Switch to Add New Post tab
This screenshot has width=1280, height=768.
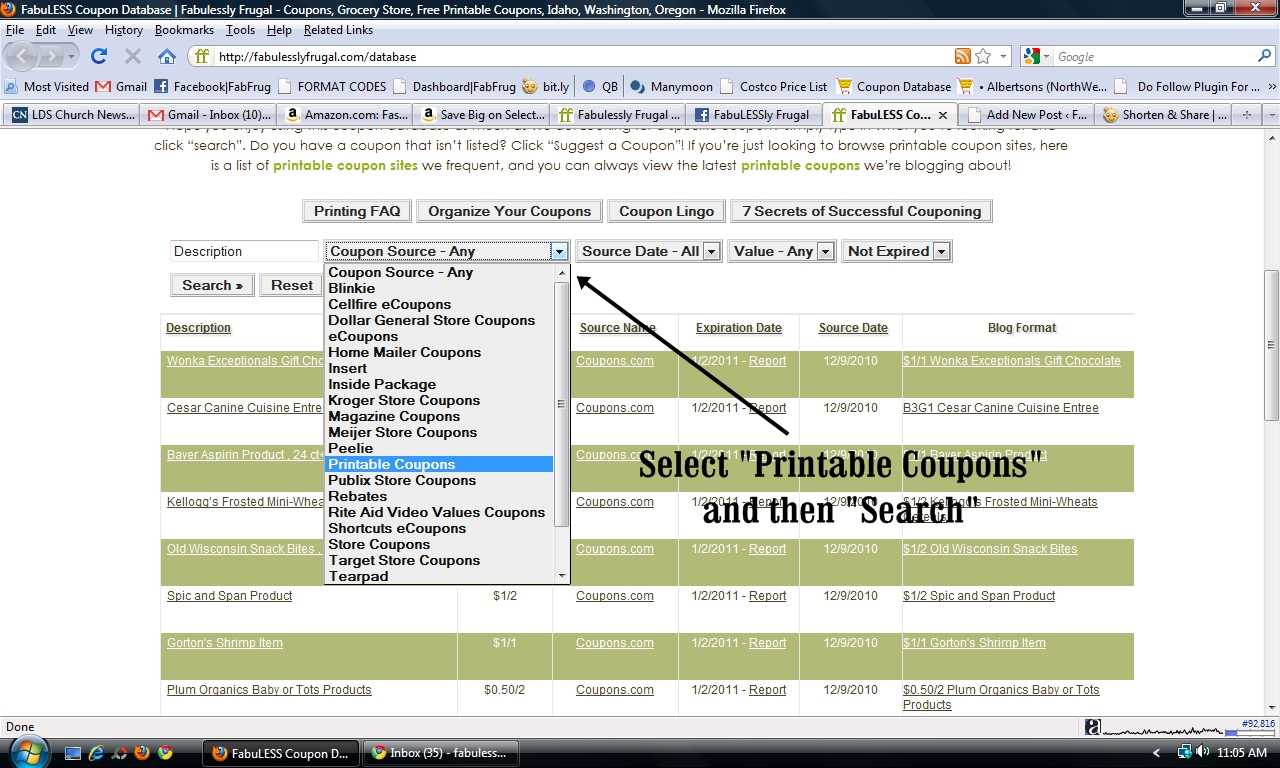click(1026, 115)
